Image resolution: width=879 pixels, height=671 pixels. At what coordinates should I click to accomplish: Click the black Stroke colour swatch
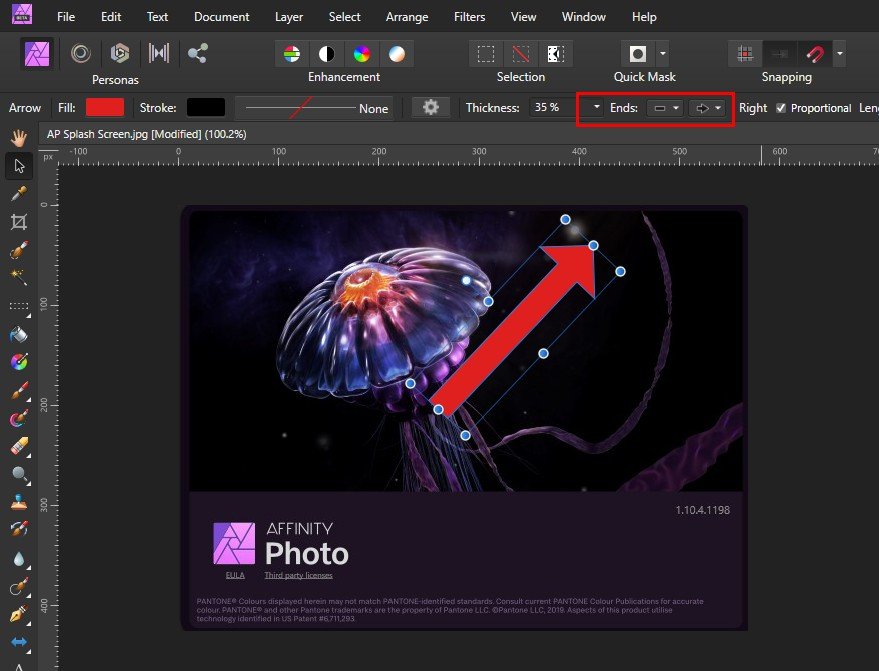(x=206, y=107)
